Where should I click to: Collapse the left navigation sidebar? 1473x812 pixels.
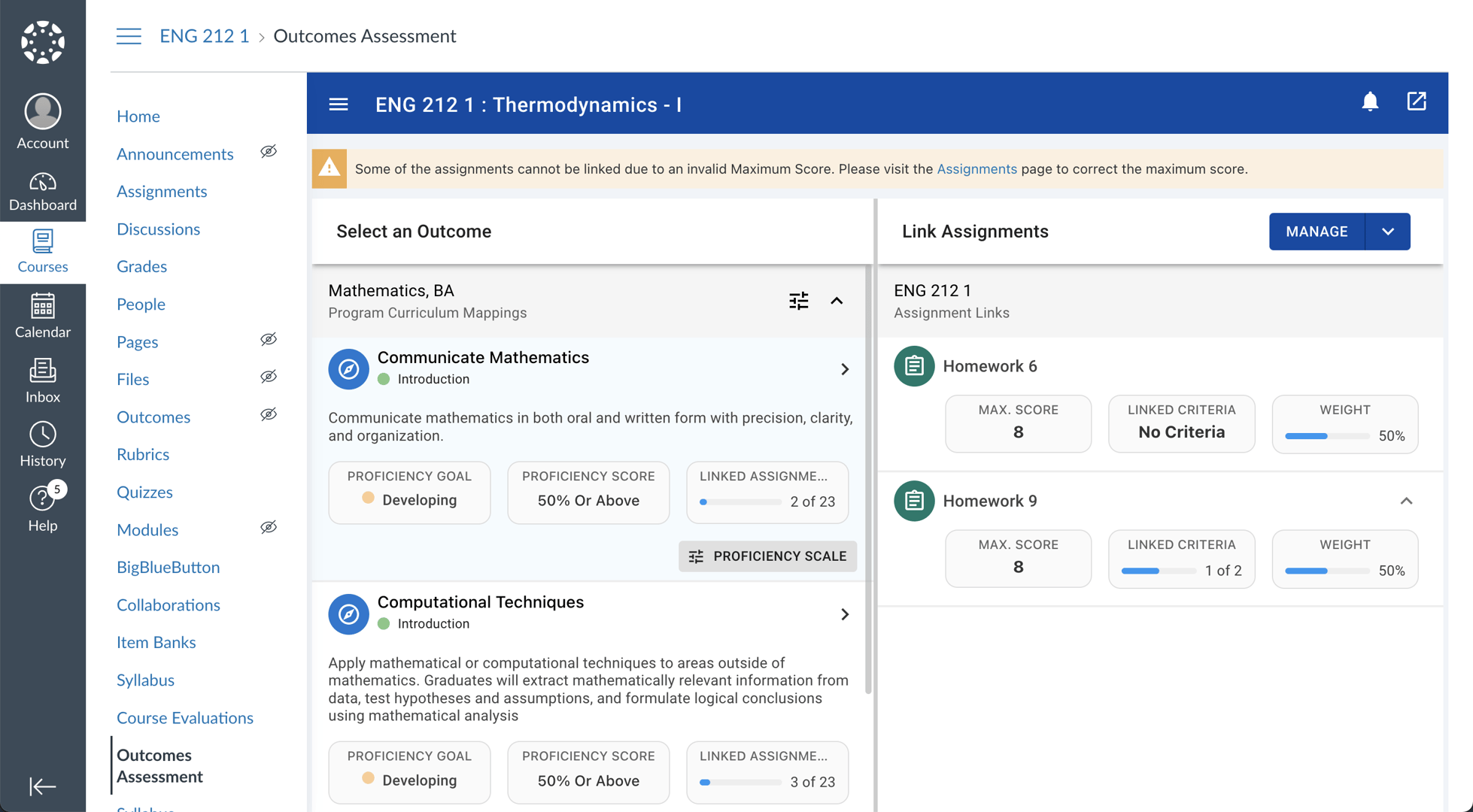coord(43,786)
